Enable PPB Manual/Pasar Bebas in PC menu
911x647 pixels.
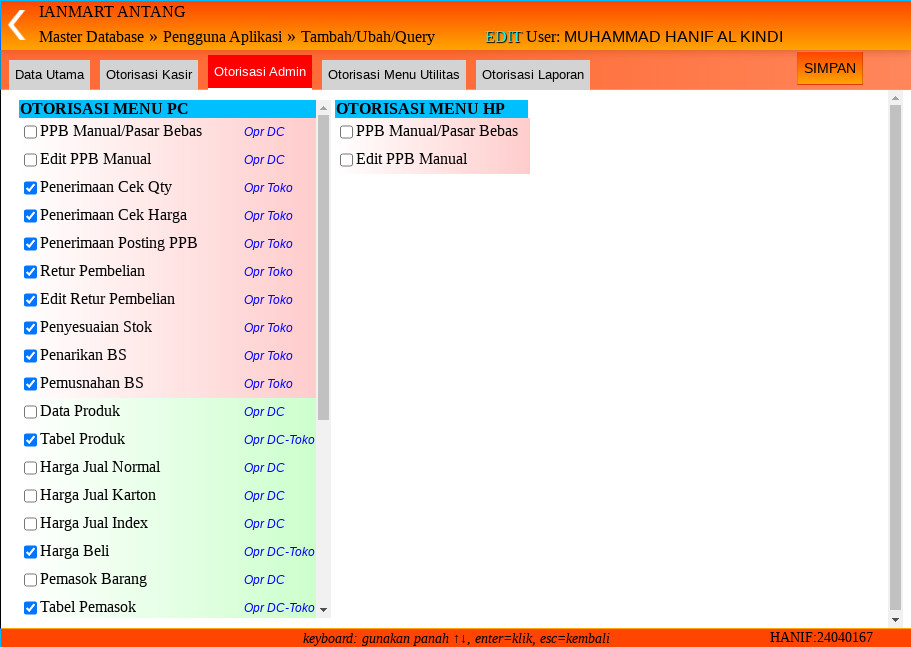coord(31,132)
